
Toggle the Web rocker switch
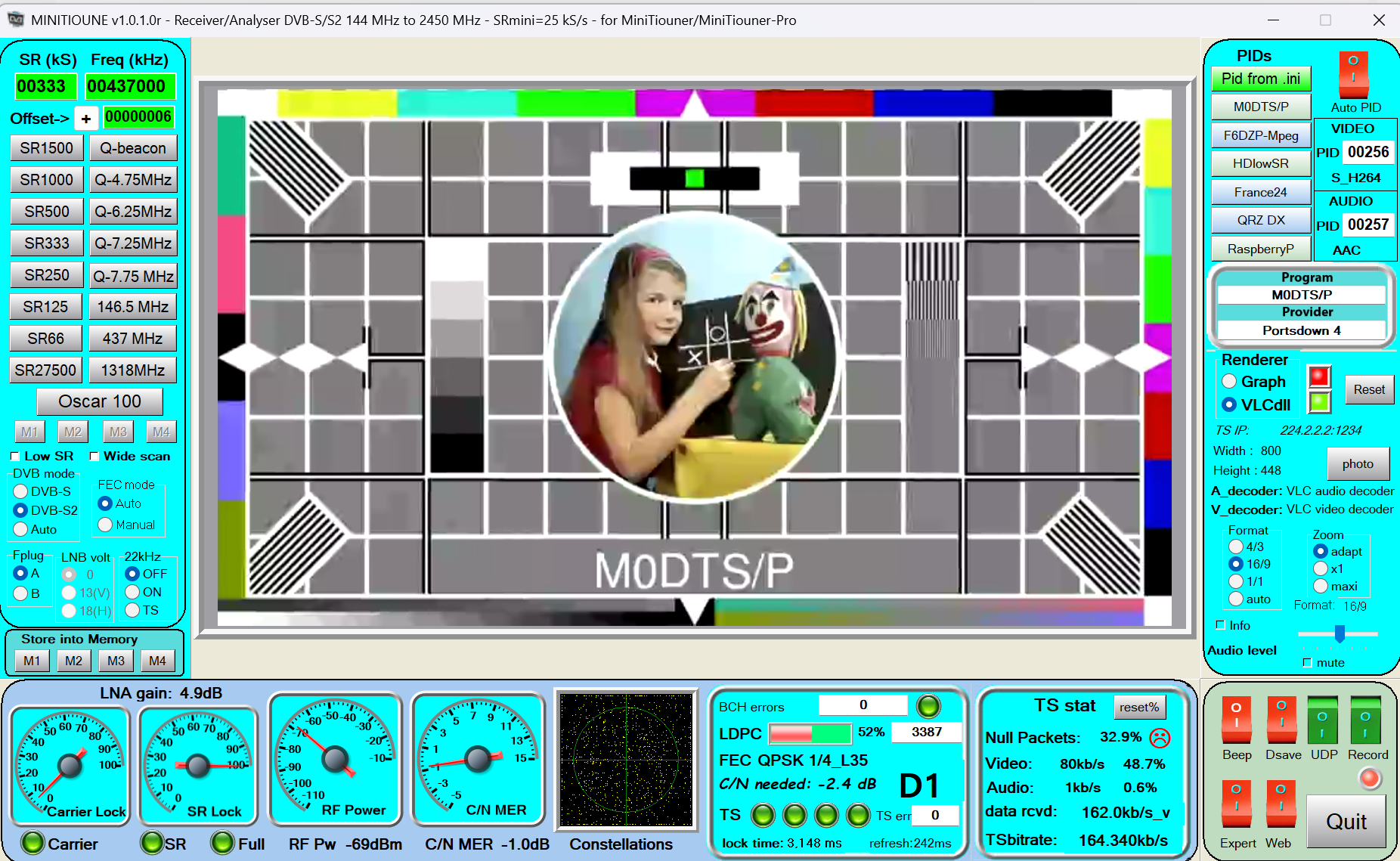(1281, 804)
